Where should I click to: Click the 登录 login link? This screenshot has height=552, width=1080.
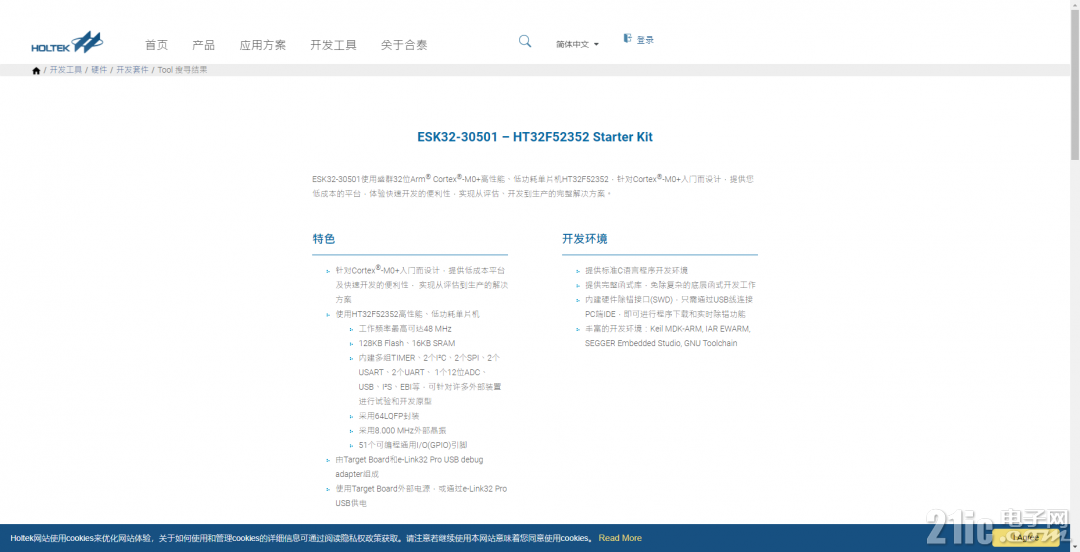tap(645, 40)
